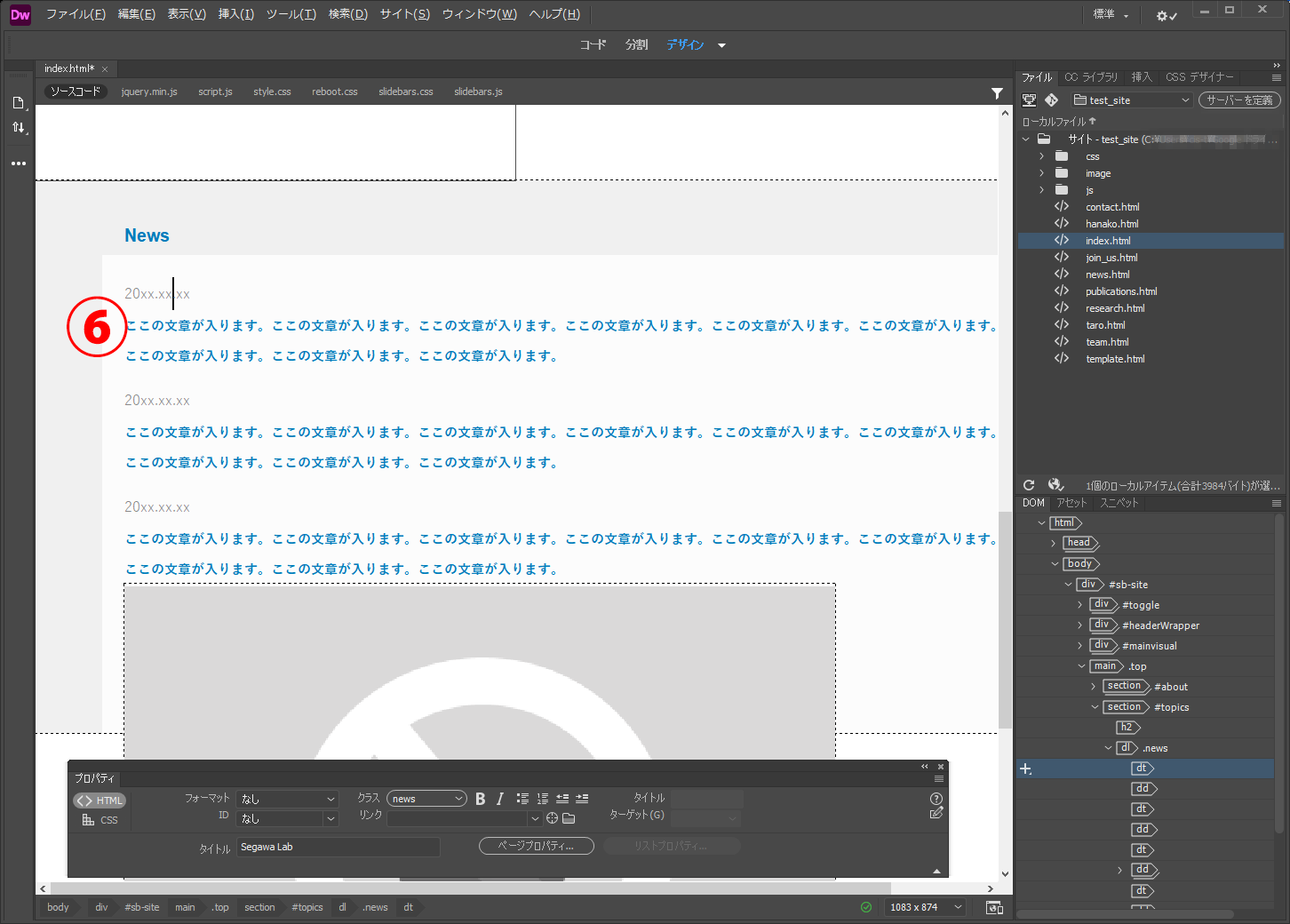Click the point-to-file target icon
This screenshot has width=1290, height=924.
552,818
